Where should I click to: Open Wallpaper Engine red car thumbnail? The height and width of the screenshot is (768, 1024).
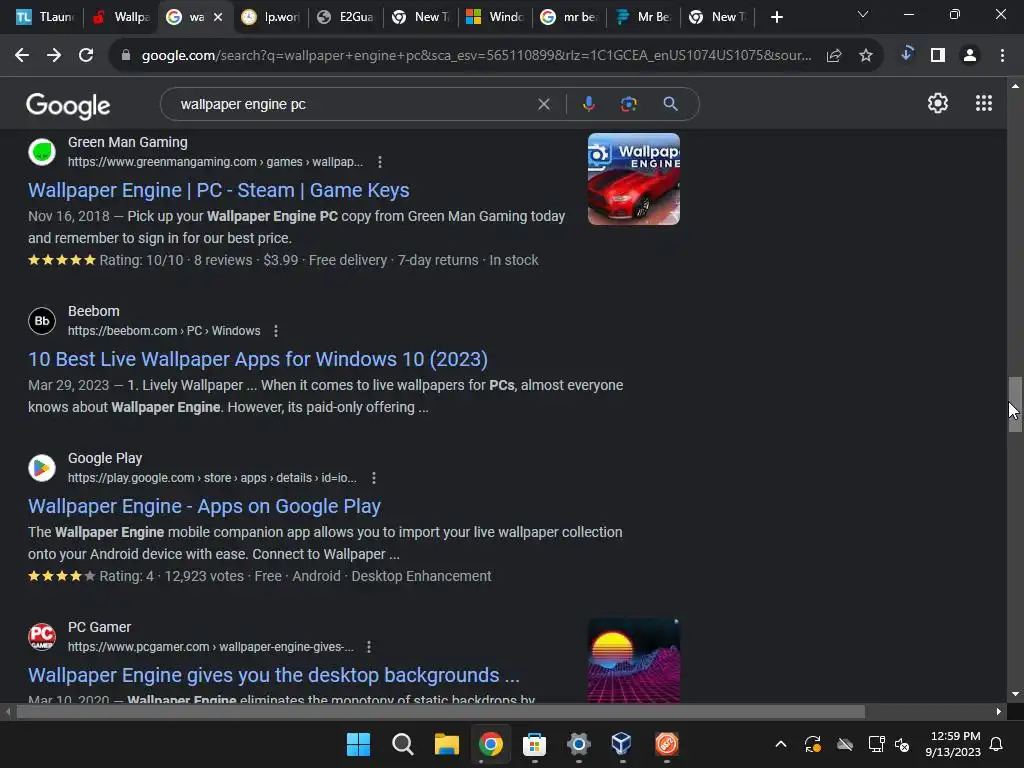point(633,179)
